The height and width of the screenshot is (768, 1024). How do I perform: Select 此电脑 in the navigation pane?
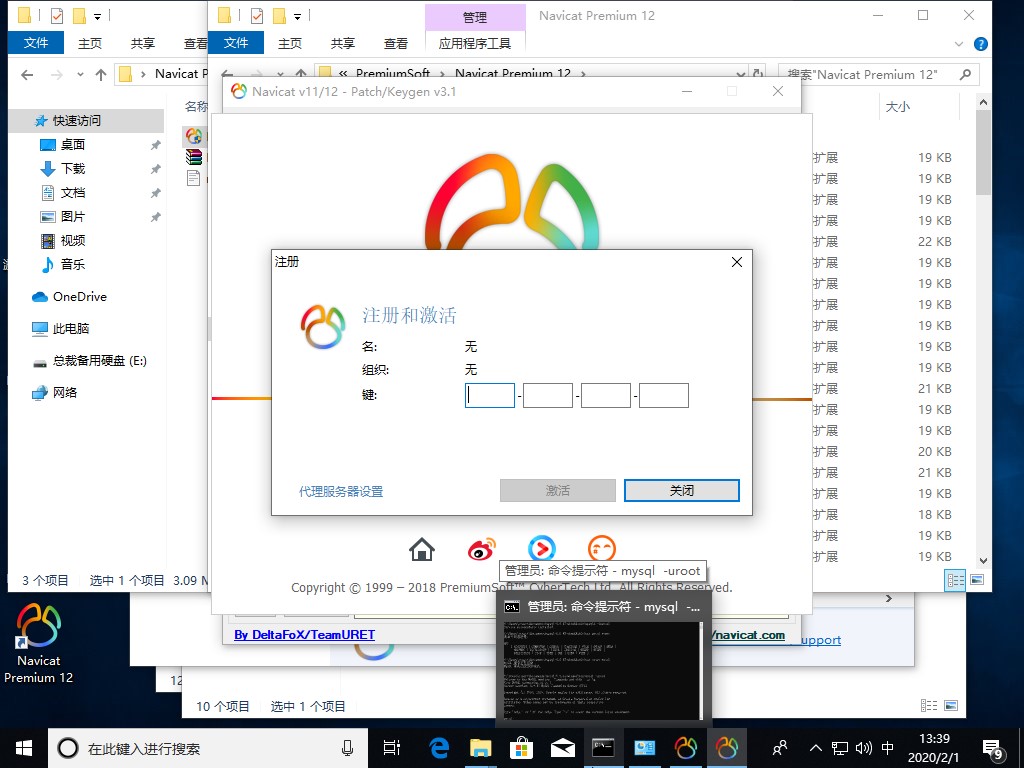(x=71, y=328)
